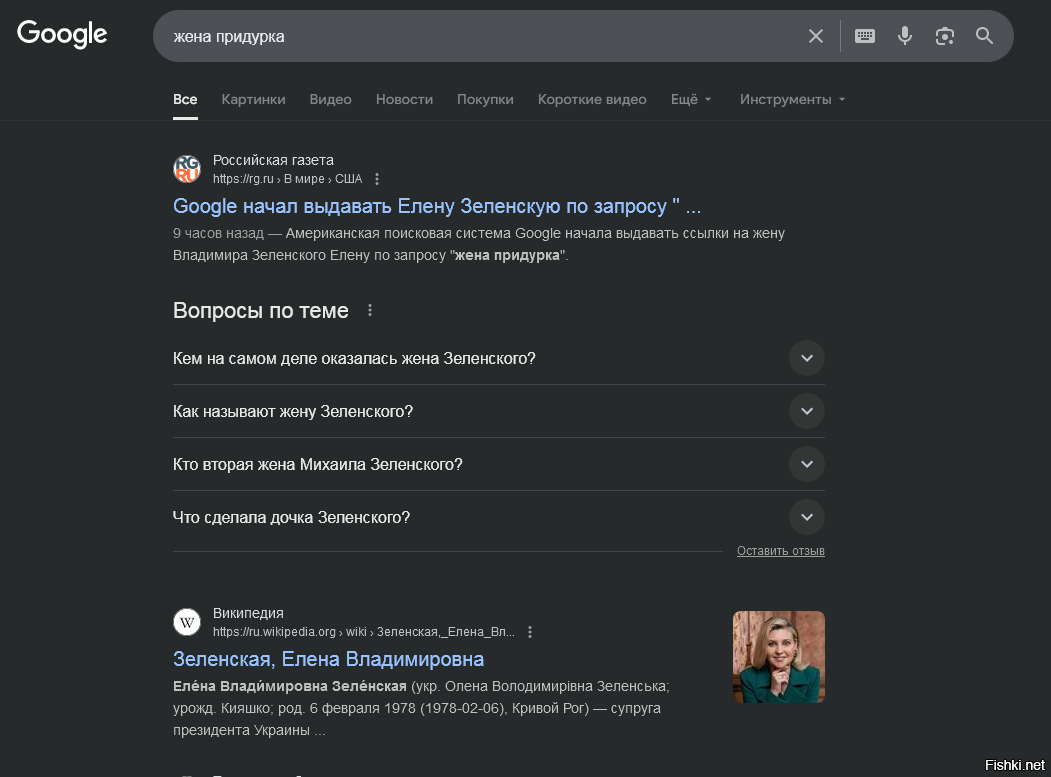Switch to the Картинки tab
Image resolution: width=1051 pixels, height=777 pixels.
click(253, 99)
